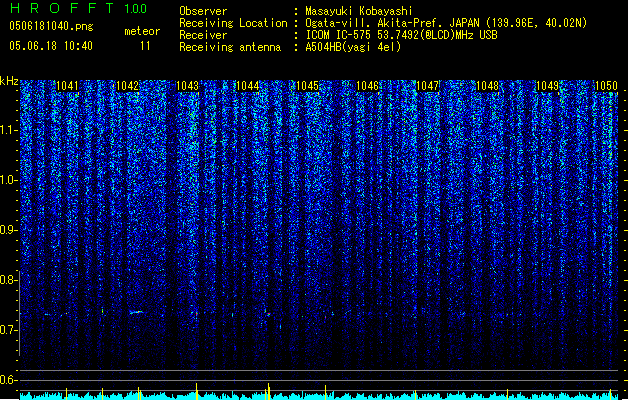Click the 0.6 kHz axis tick label
Screen dimensions: 629x400
coord(9,380)
